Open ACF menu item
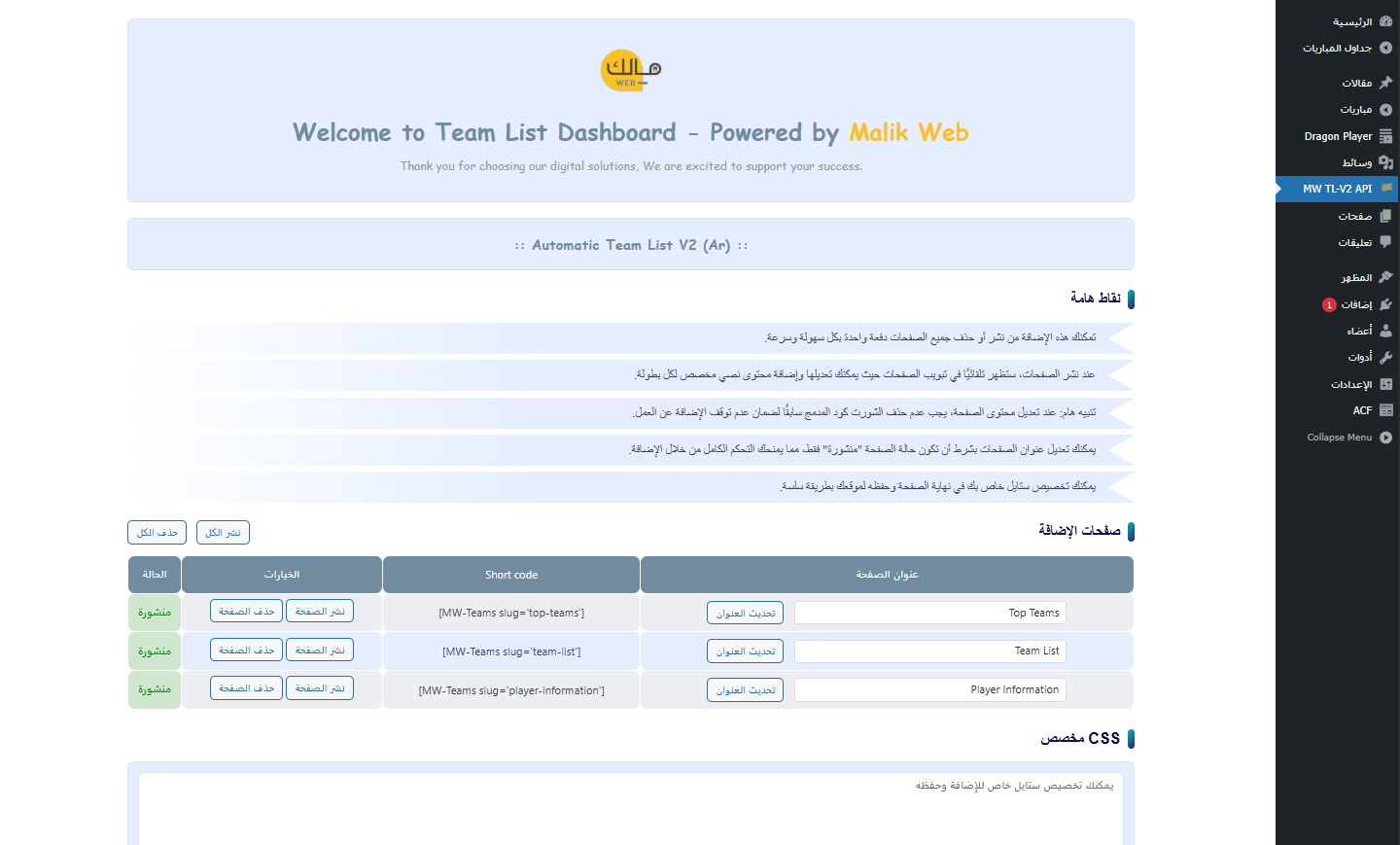The image size is (1400, 845). click(x=1362, y=410)
